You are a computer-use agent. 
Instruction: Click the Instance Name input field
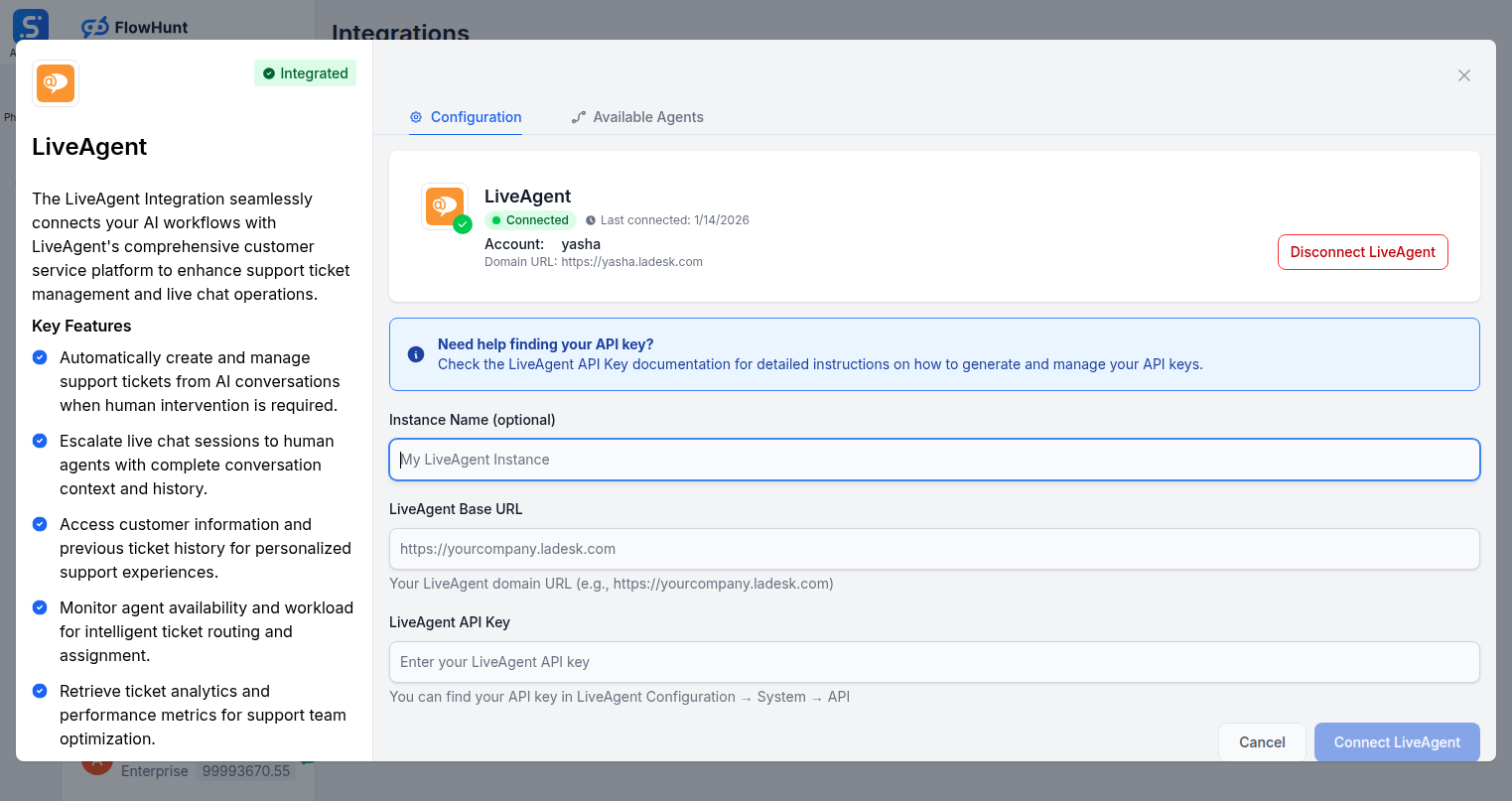[x=933, y=459]
